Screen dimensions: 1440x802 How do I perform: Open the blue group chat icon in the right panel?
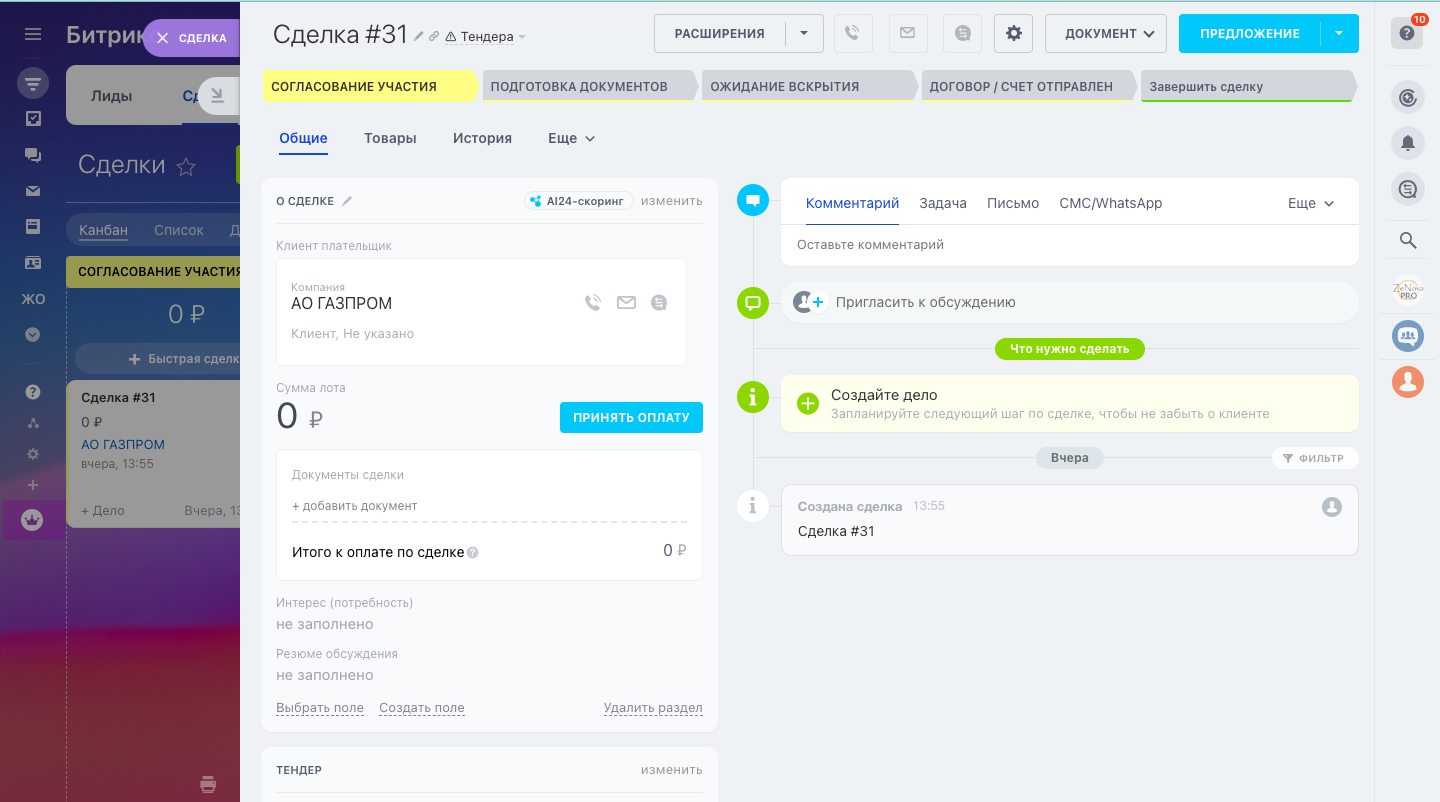(x=1408, y=336)
